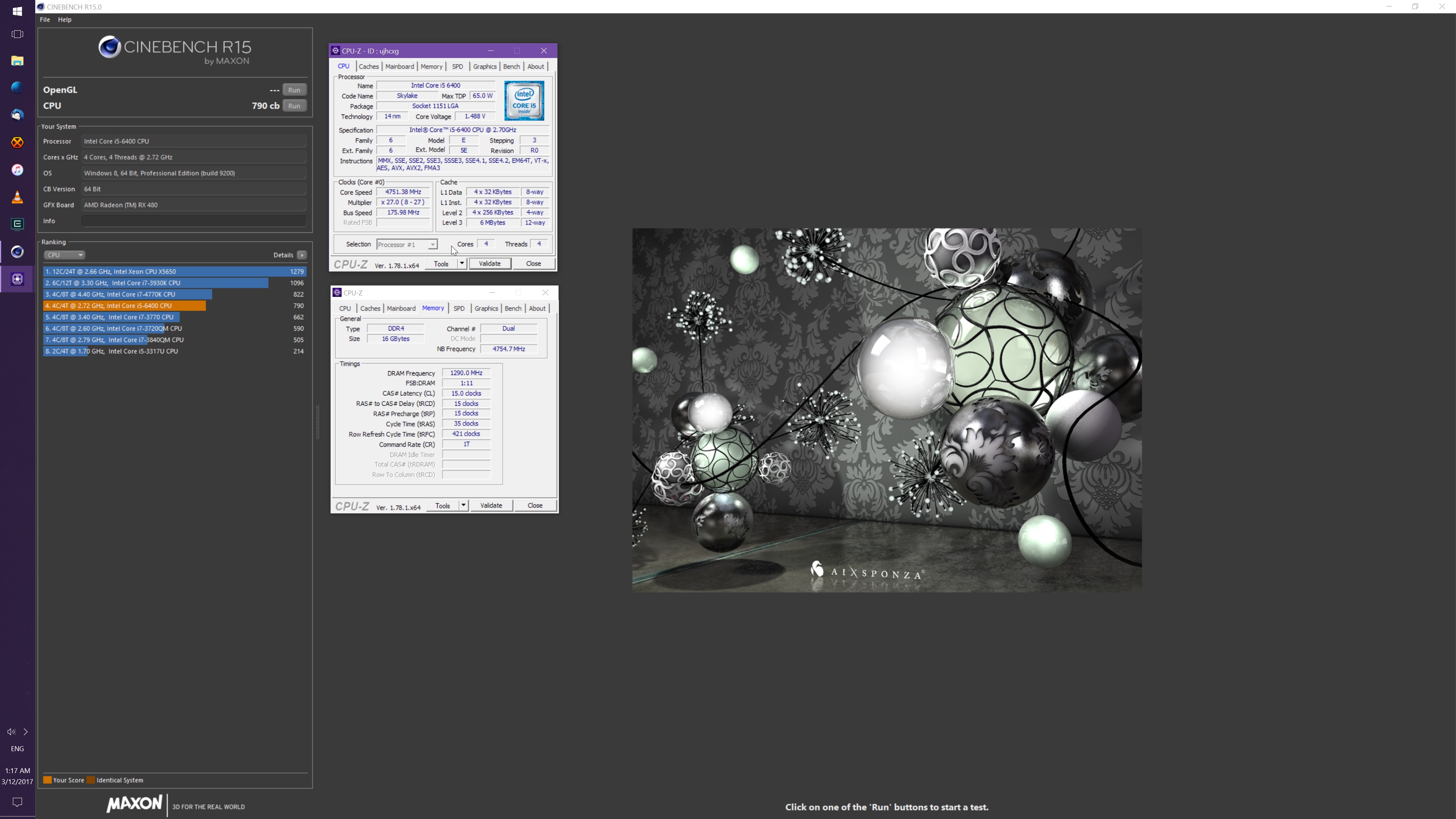1456x819 pixels.
Task: Open the Processor #1 selection dropdown
Action: pos(407,245)
